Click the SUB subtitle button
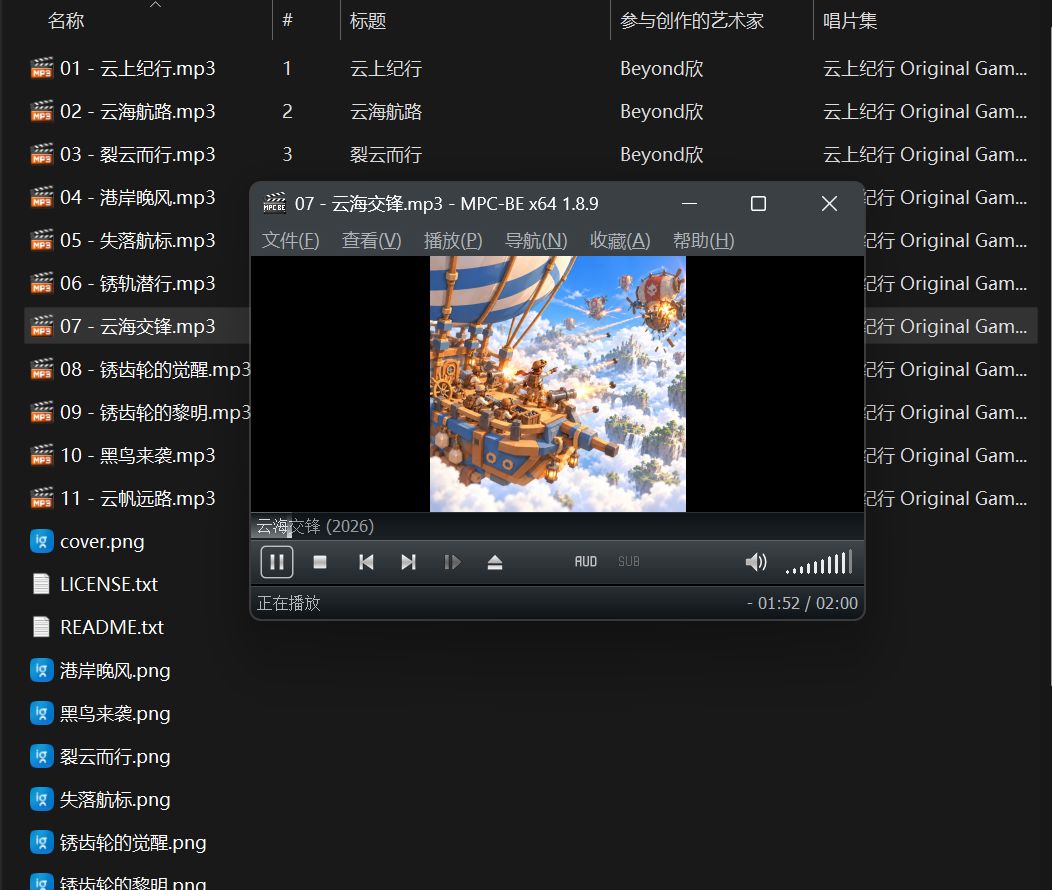Viewport: 1052px width, 890px height. tap(629, 561)
